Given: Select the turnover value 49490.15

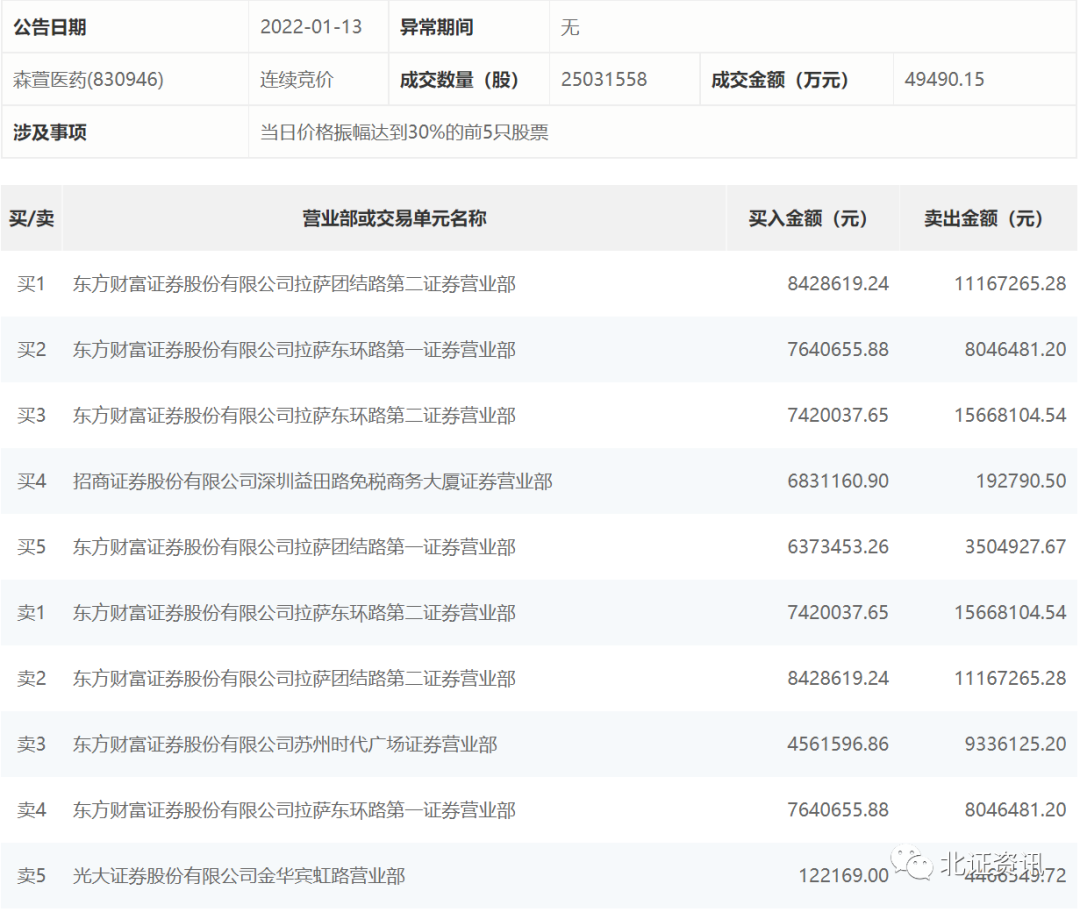Looking at the screenshot, I should click(944, 79).
